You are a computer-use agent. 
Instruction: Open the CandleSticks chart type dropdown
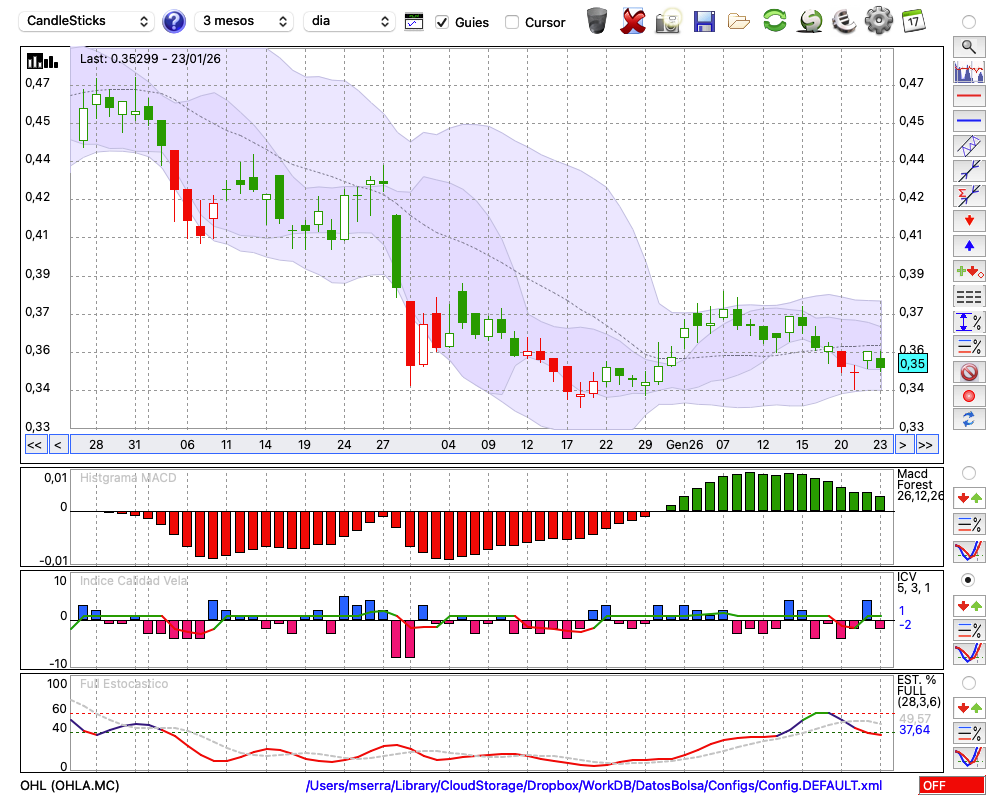[88, 21]
